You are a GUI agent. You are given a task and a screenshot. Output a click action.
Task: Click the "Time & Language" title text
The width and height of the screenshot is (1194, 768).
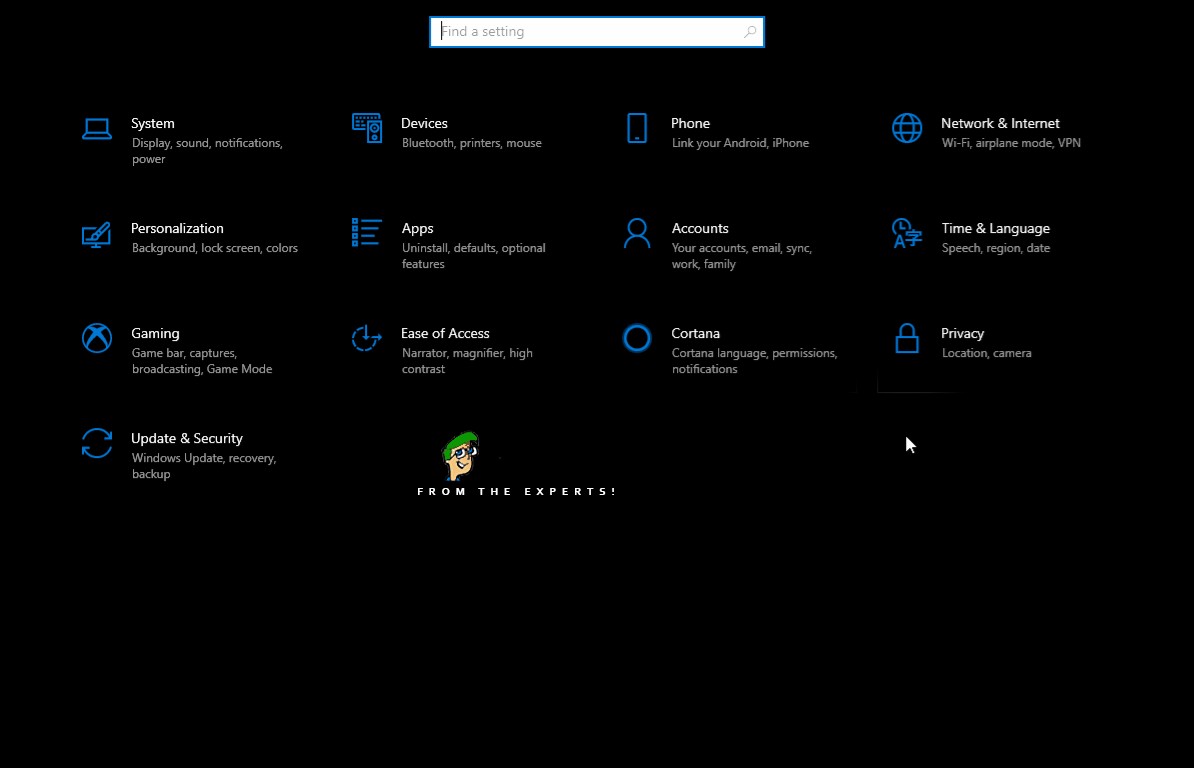pos(995,228)
